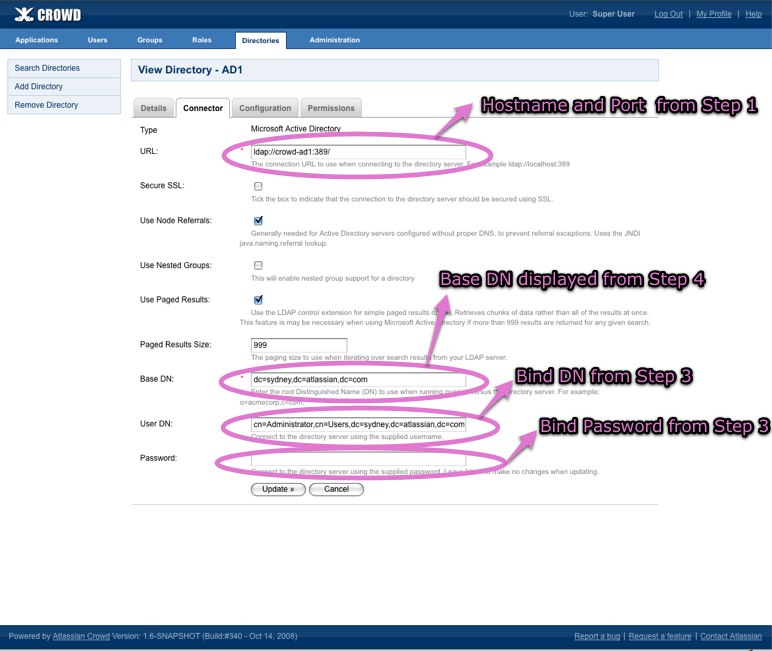Disable the Use Paged Results checkbox

tap(258, 299)
